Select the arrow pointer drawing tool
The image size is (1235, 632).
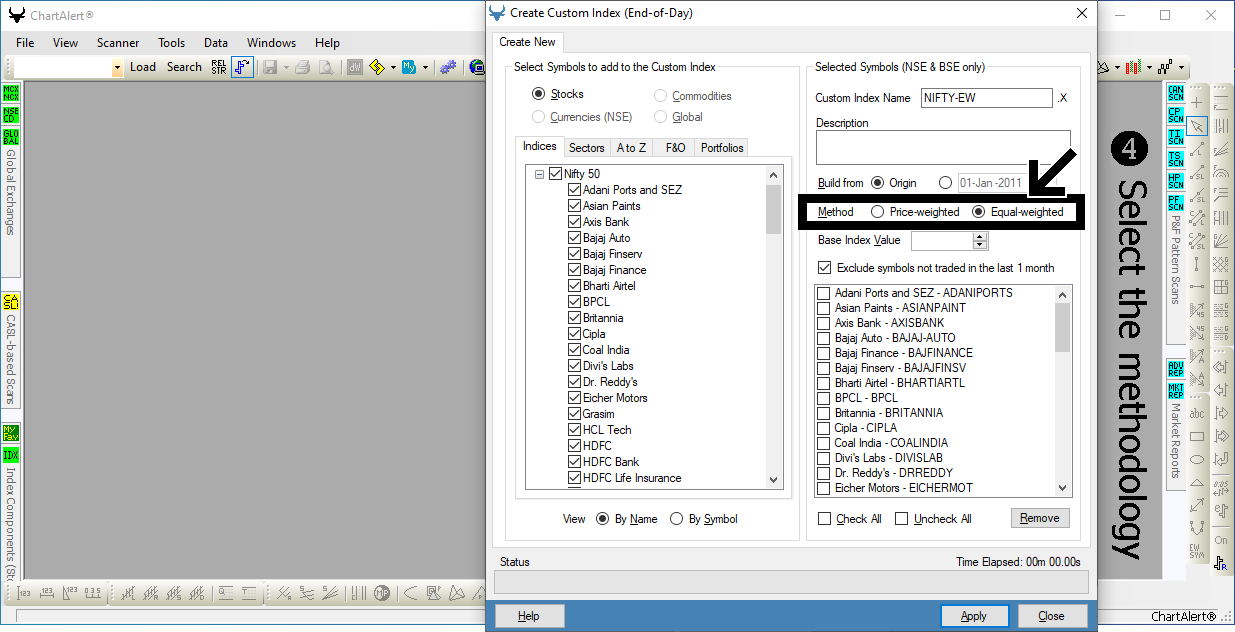coord(1196,126)
